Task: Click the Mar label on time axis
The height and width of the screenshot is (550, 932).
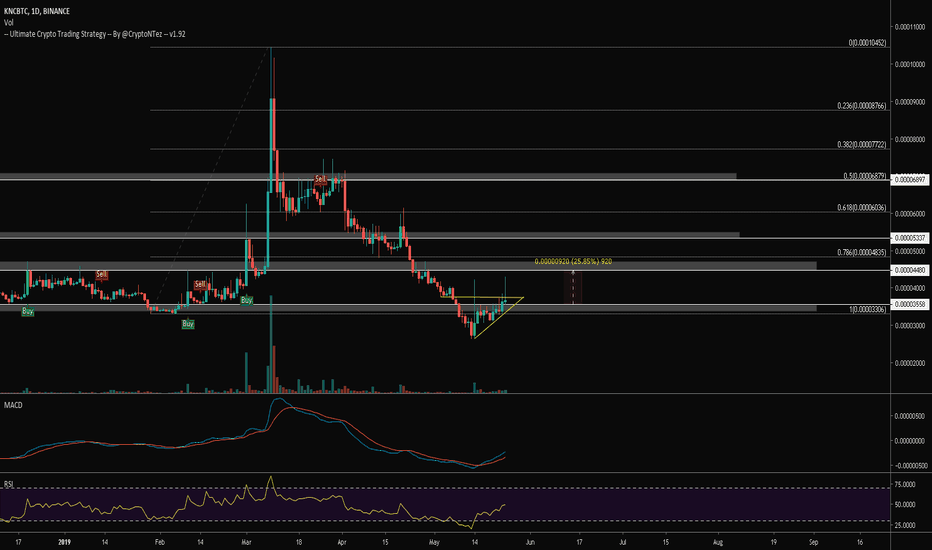Action: tap(247, 542)
